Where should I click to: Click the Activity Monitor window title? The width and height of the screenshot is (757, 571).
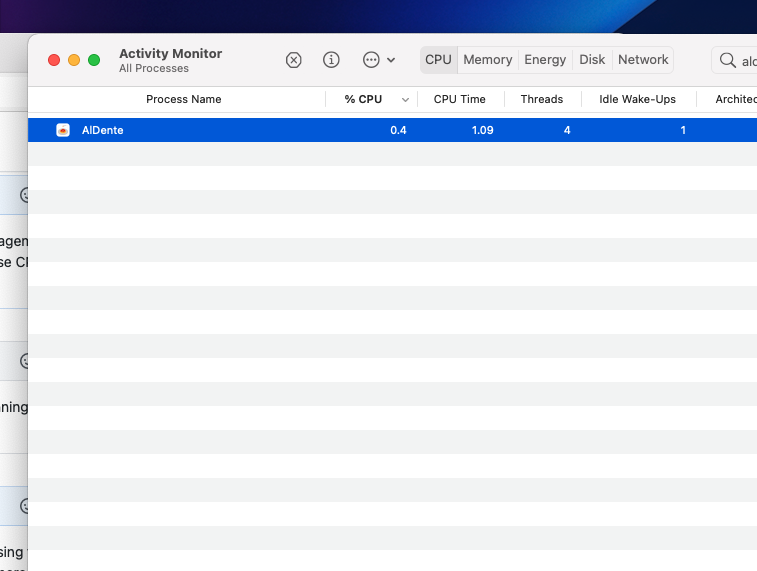click(170, 53)
